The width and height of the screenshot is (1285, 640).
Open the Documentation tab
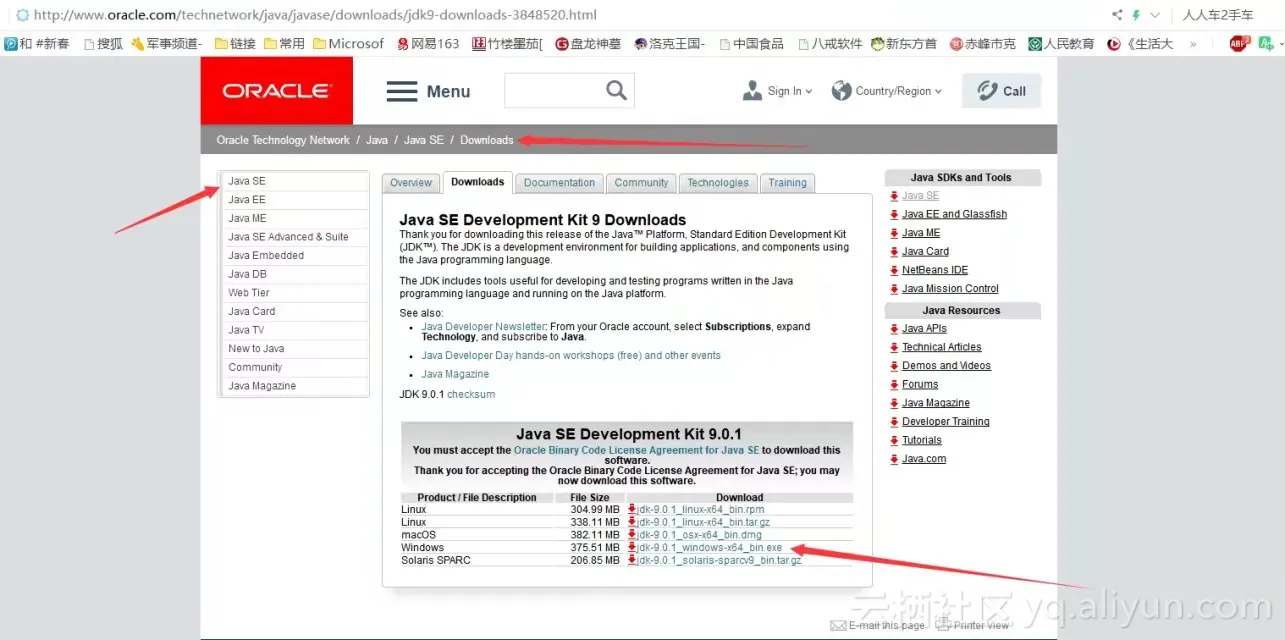(559, 183)
